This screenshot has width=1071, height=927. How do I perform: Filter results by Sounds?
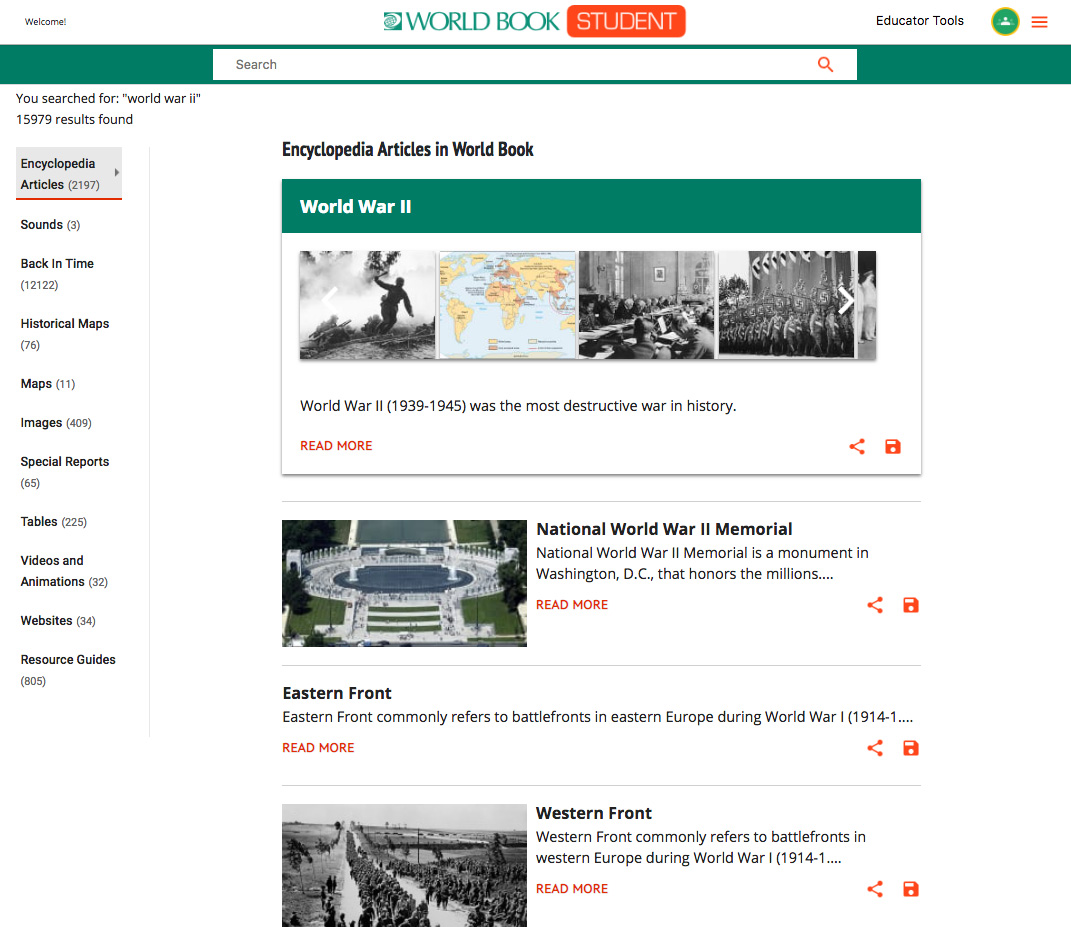point(50,225)
